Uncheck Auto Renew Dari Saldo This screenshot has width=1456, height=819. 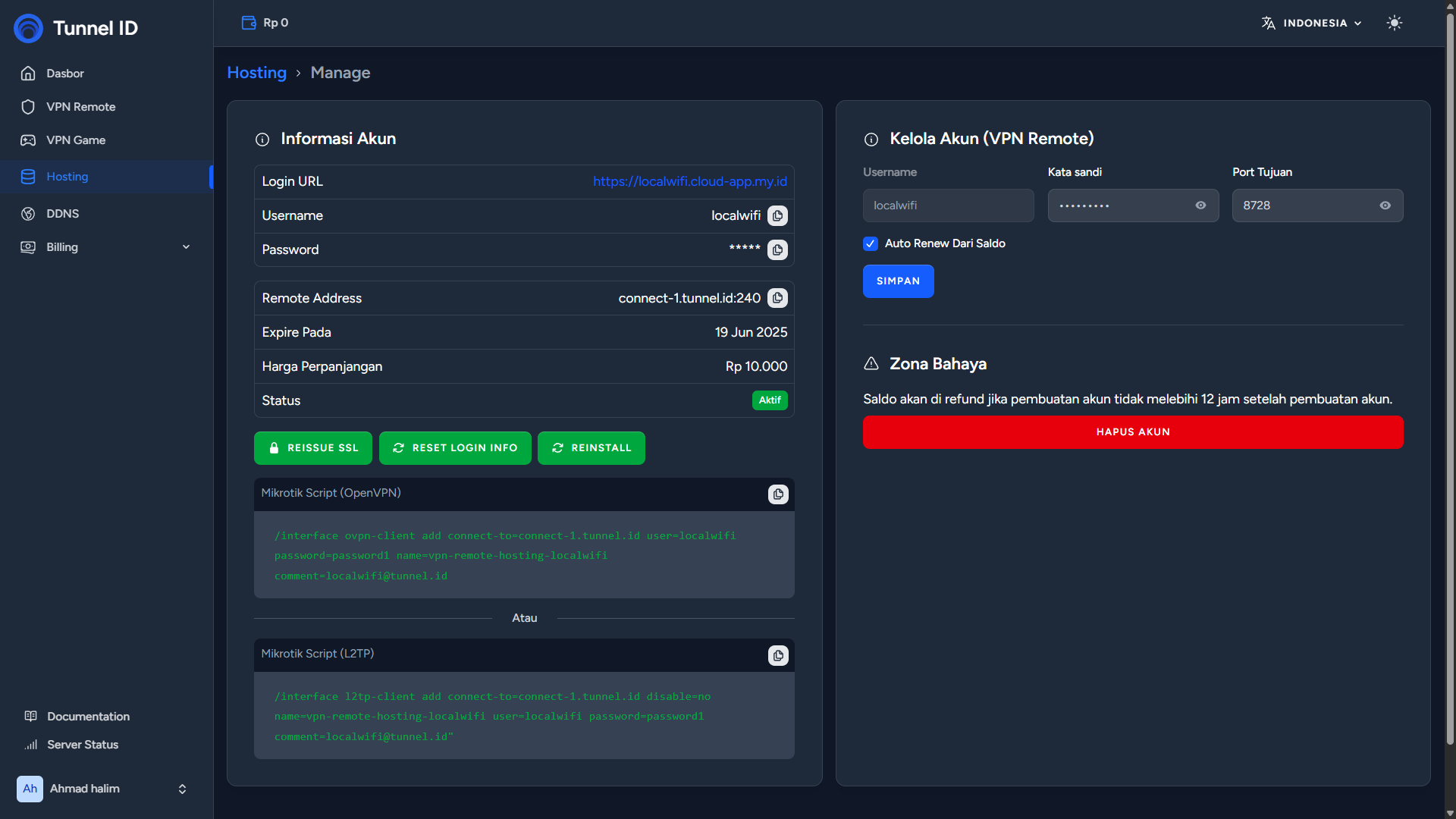(x=871, y=243)
